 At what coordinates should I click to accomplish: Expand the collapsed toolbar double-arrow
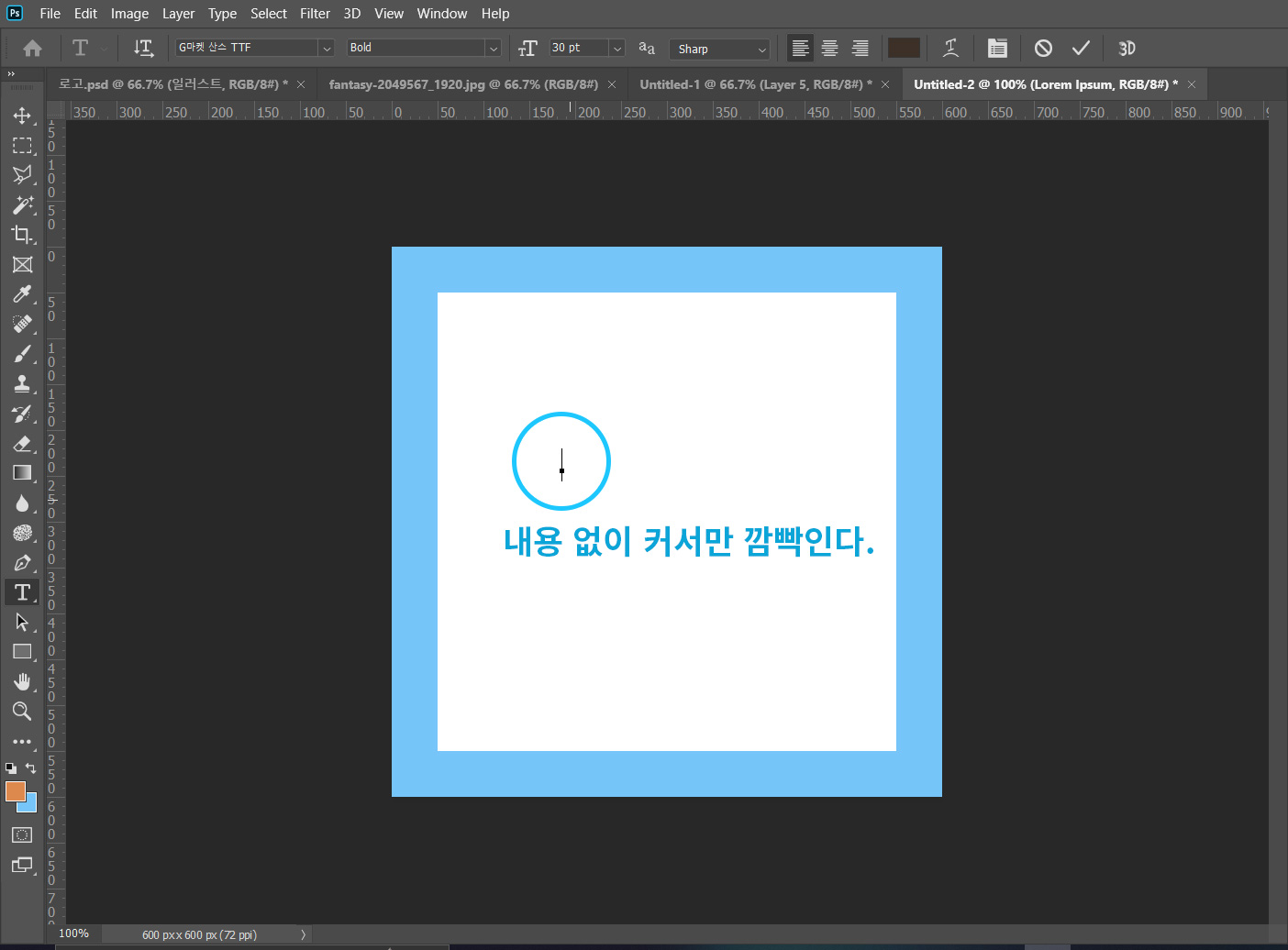point(11,74)
